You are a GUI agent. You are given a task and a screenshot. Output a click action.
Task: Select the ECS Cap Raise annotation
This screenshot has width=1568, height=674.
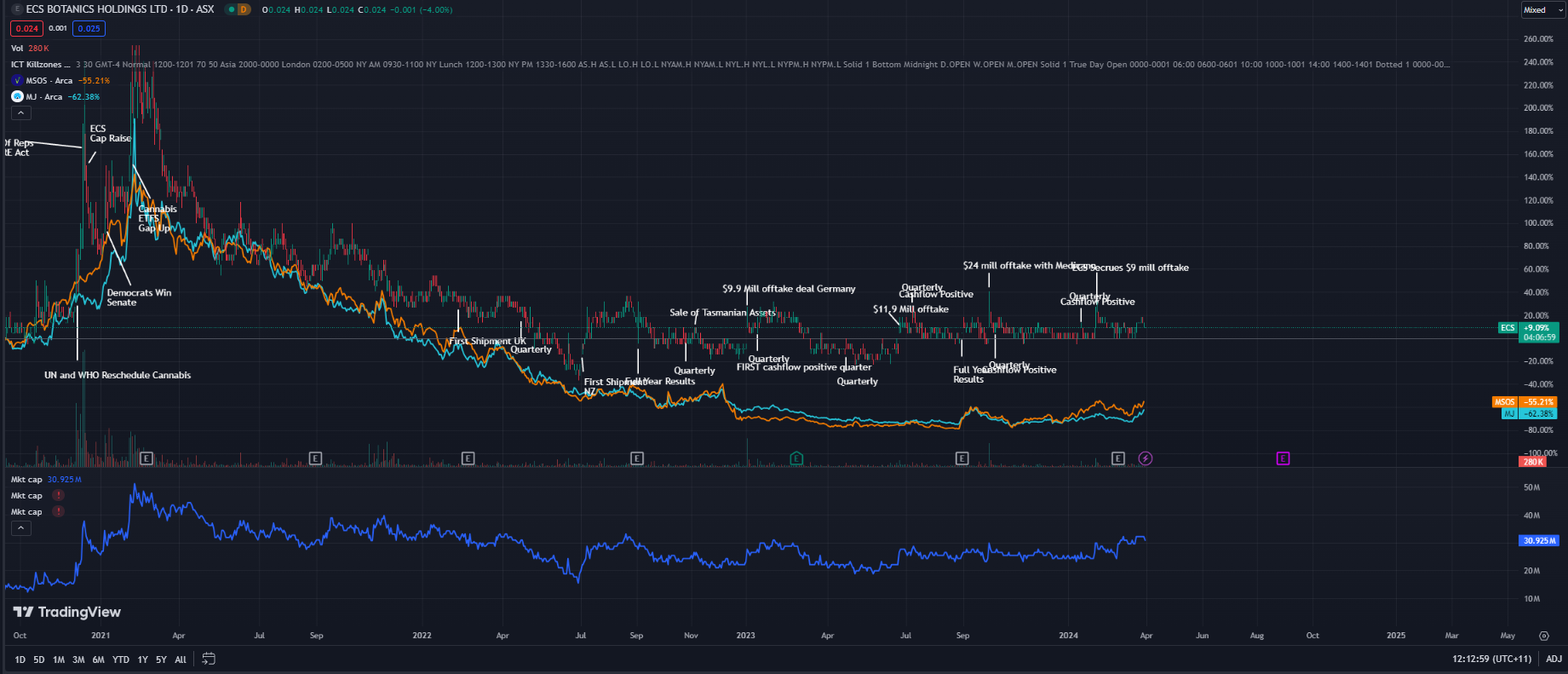pyautogui.click(x=111, y=134)
